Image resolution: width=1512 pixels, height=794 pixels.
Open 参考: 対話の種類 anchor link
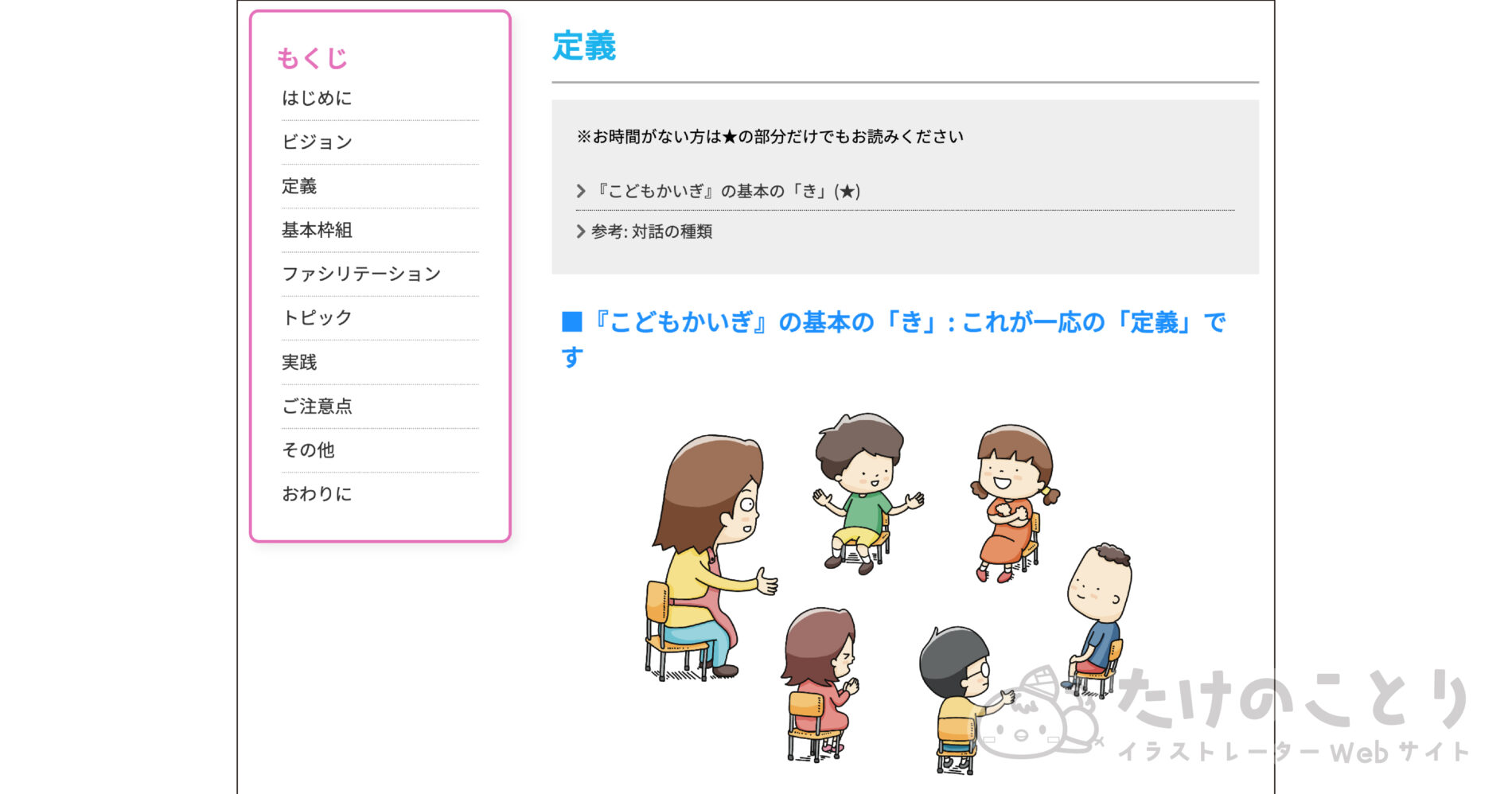652,232
